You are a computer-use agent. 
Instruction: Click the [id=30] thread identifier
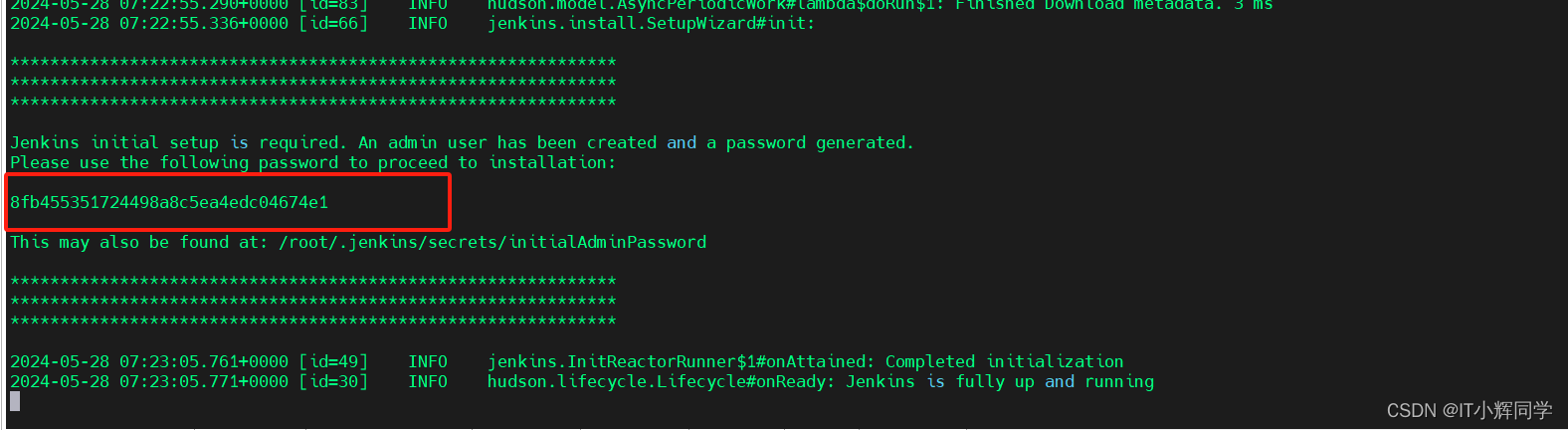click(x=333, y=381)
